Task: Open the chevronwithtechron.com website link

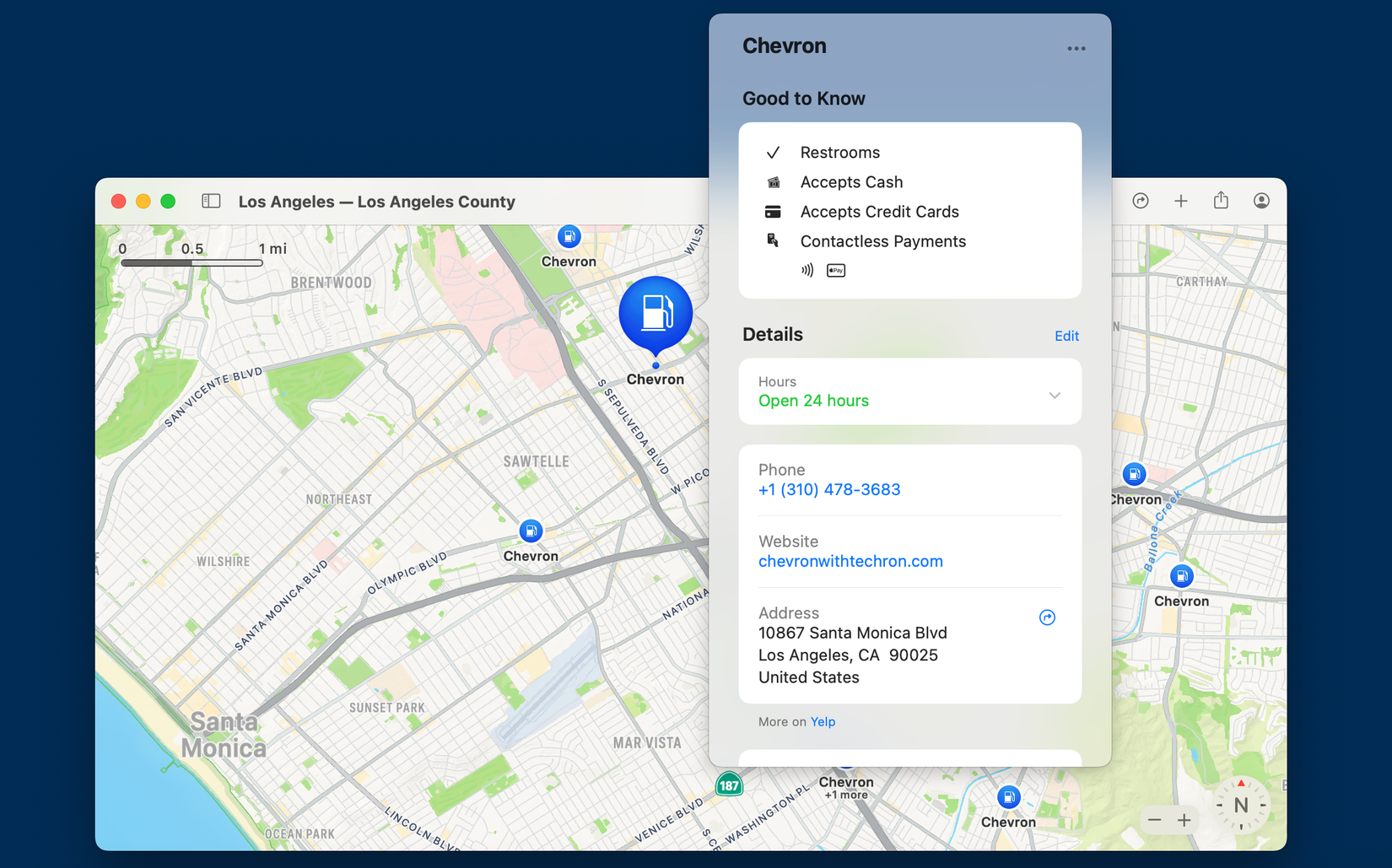Action: click(x=850, y=561)
